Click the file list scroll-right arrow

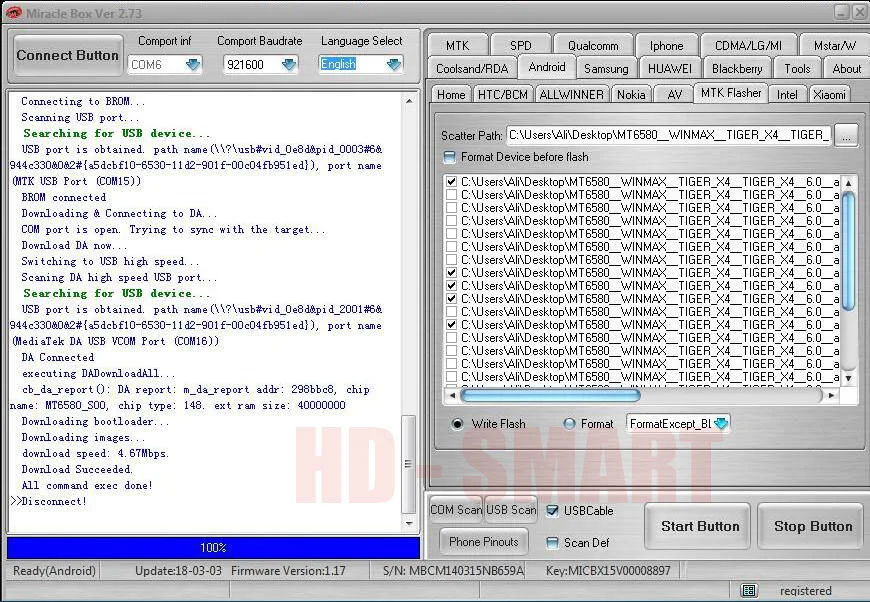(831, 395)
